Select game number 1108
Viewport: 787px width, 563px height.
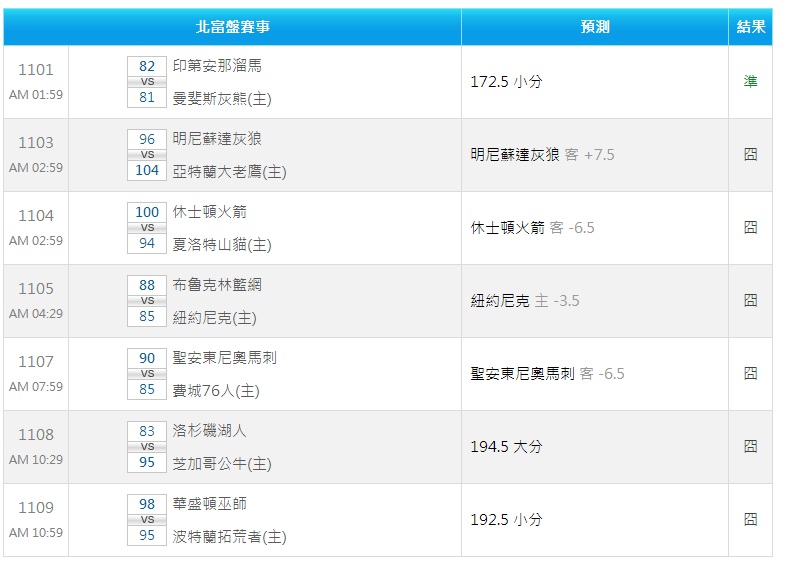(x=36, y=435)
